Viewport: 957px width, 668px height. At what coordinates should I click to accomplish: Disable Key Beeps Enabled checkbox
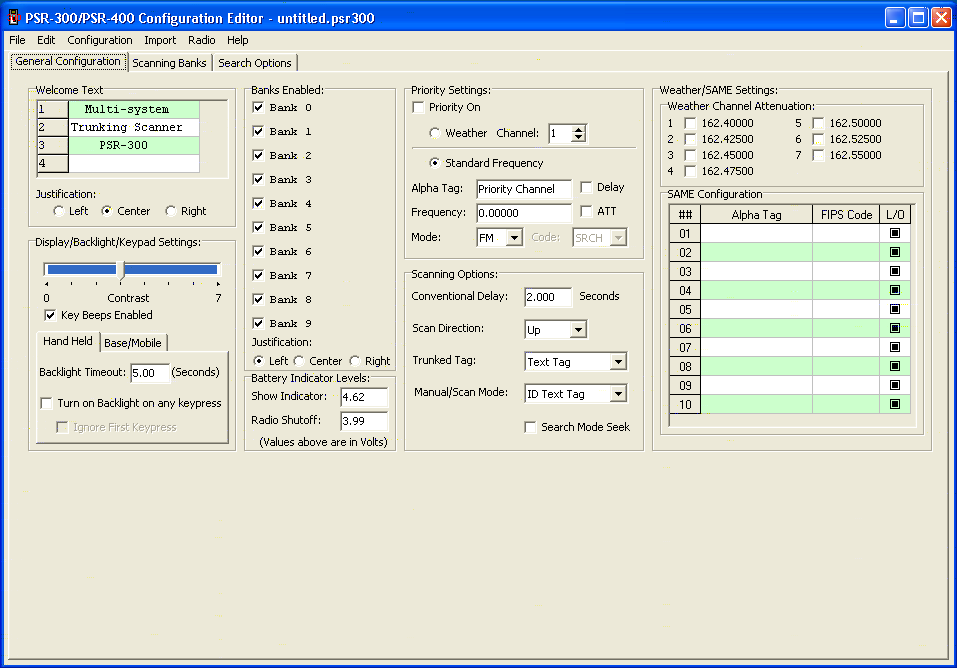point(51,315)
